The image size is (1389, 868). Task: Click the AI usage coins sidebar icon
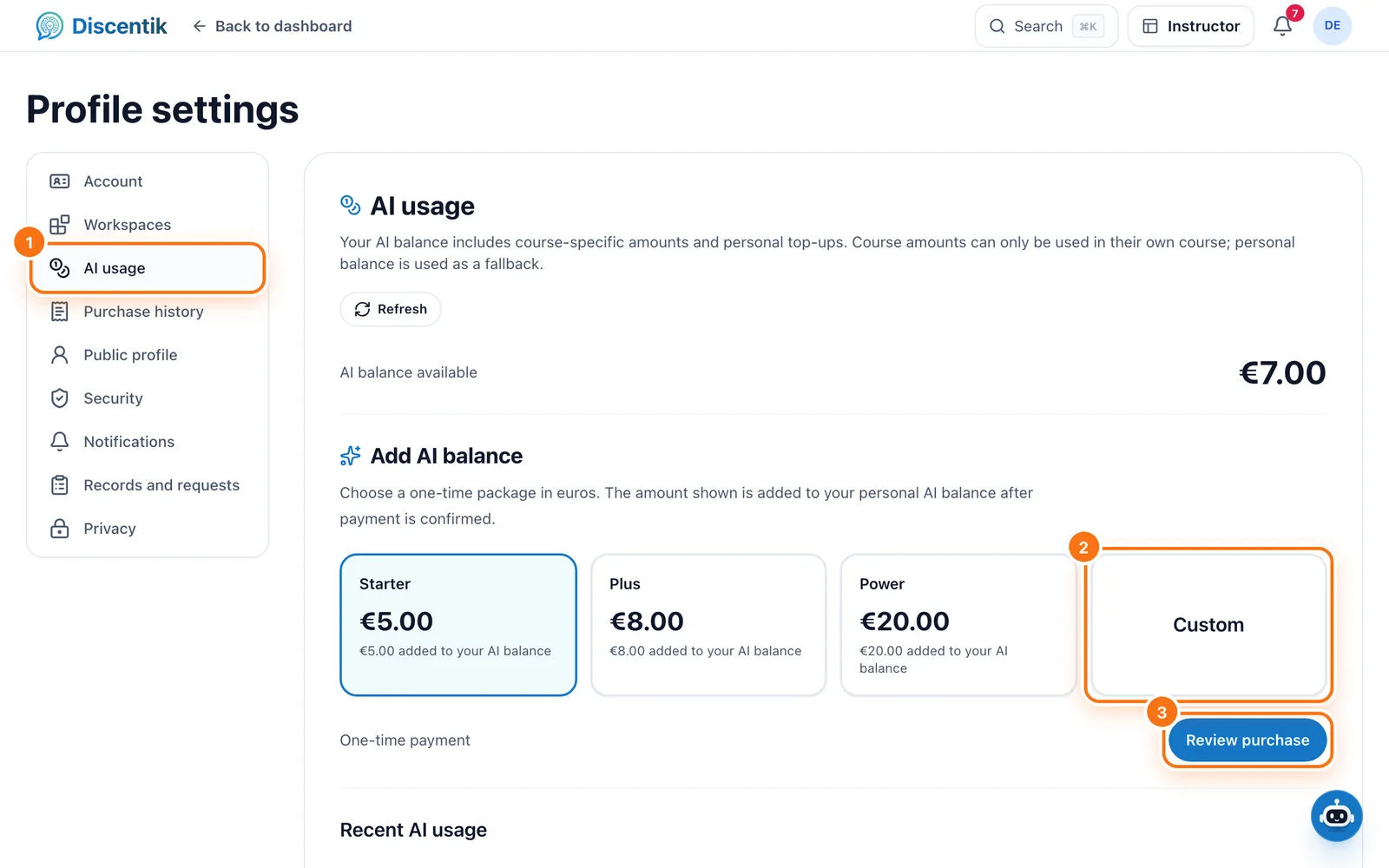click(60, 268)
